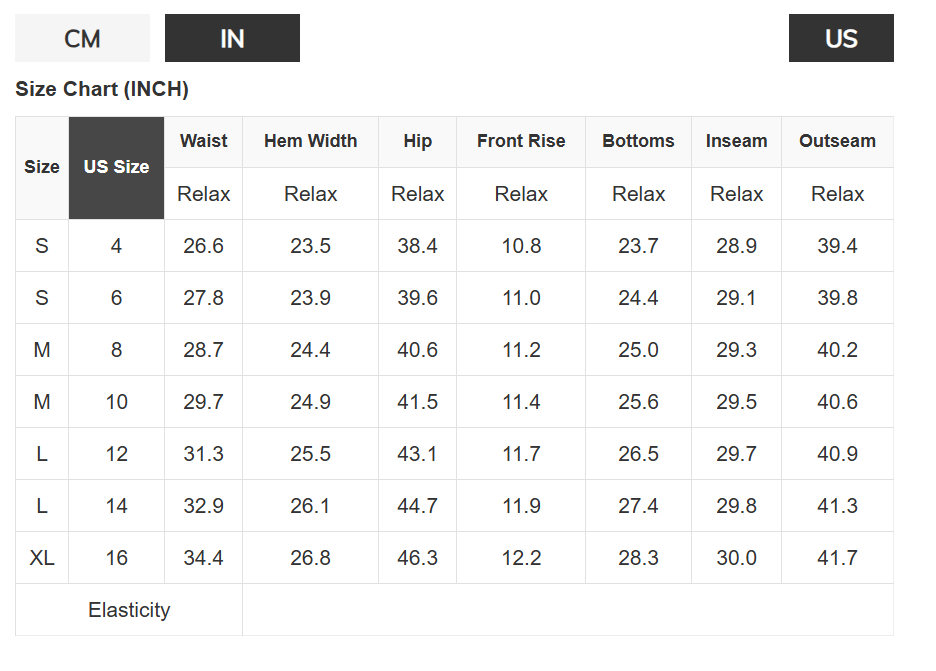Viewport: 936px width, 671px height.
Task: Select the Front Rise header
Action: tap(521, 141)
